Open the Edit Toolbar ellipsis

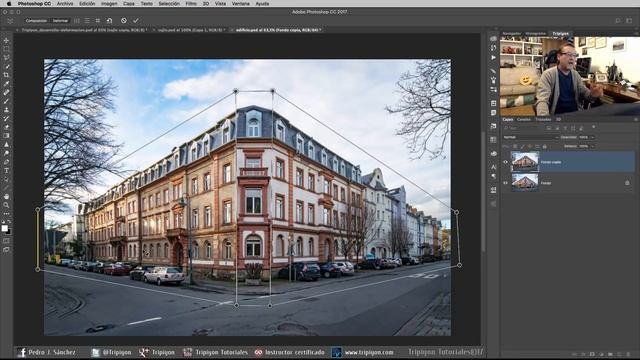click(x=6, y=213)
